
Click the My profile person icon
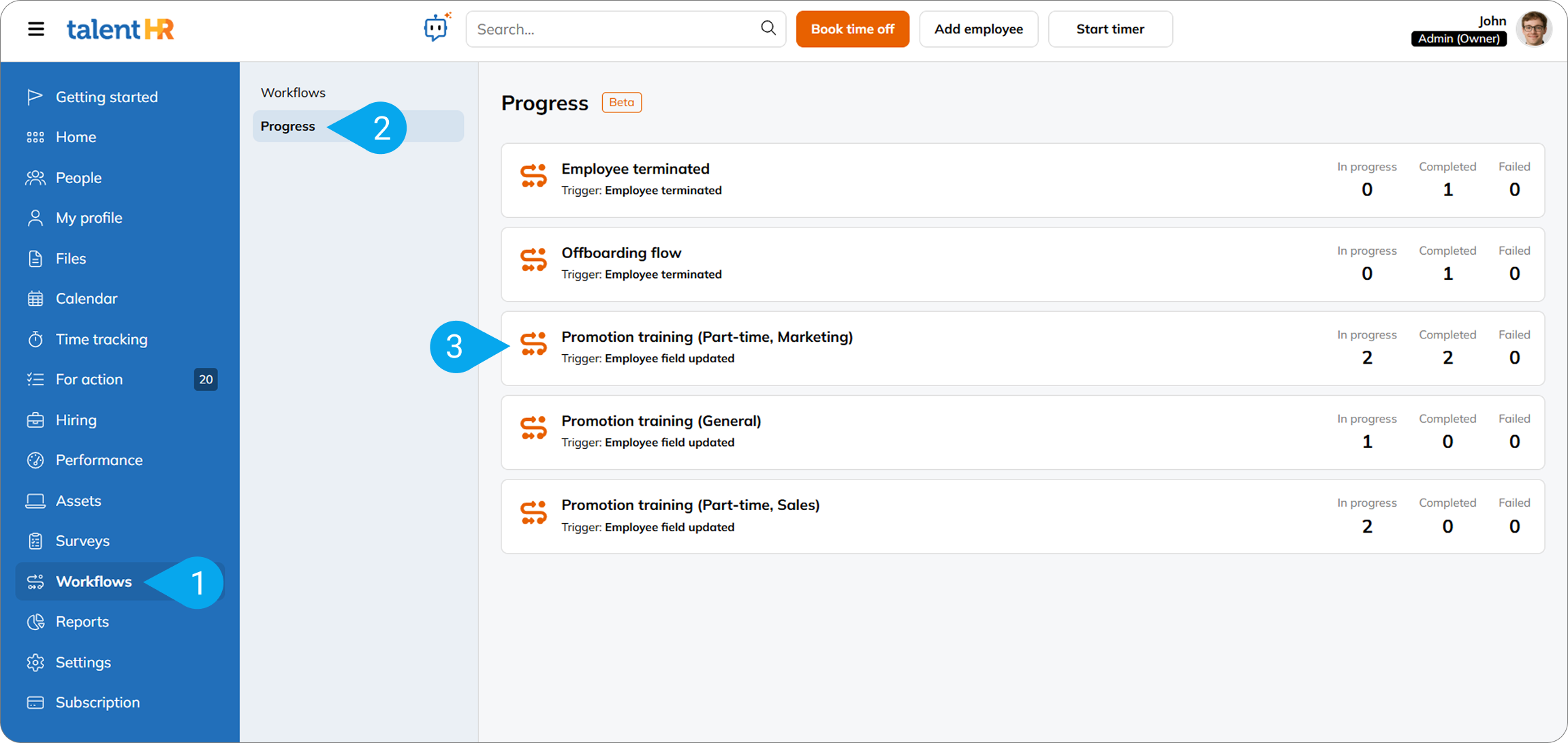[x=35, y=218]
